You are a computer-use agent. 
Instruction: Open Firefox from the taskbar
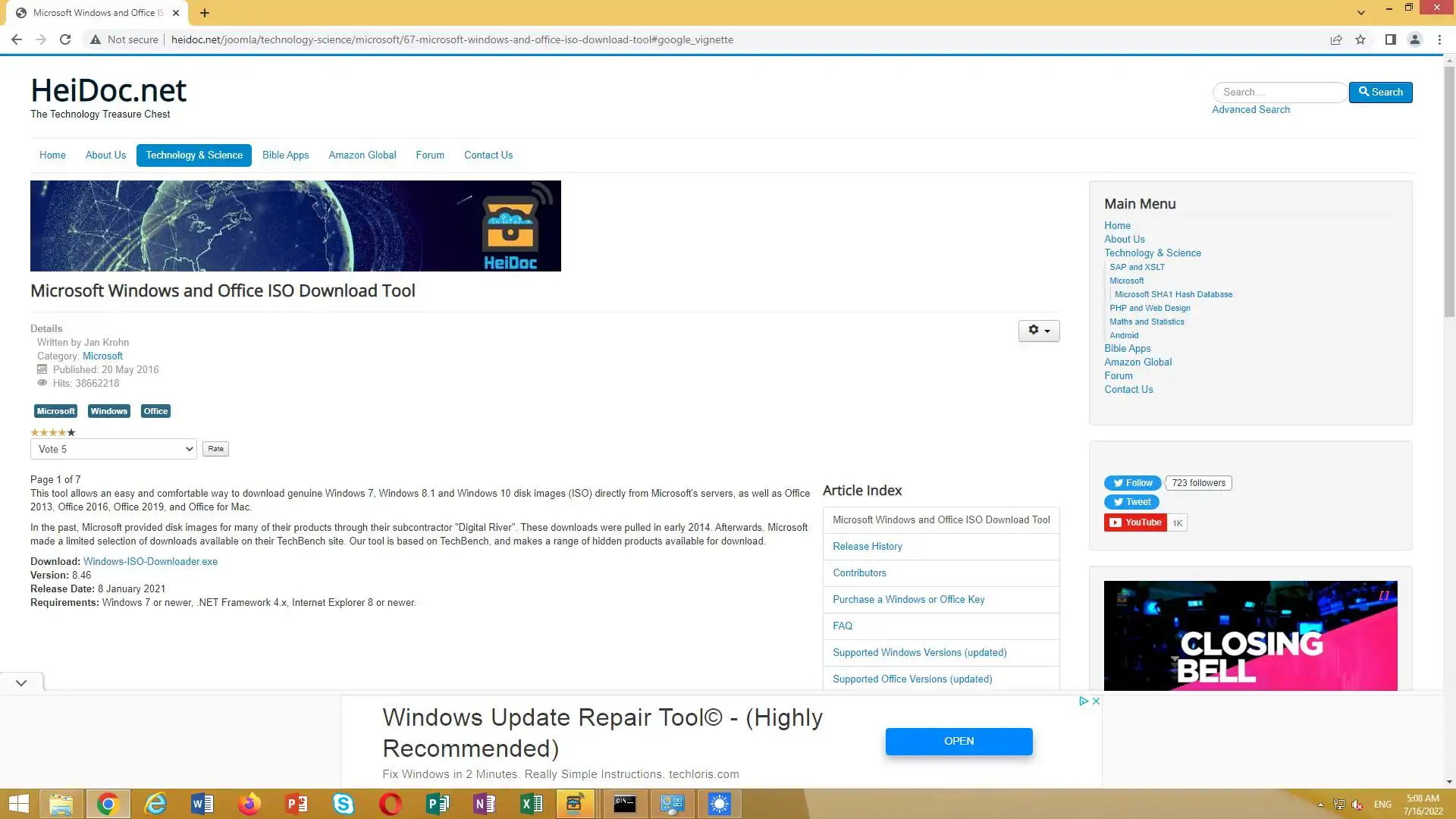pos(249,804)
